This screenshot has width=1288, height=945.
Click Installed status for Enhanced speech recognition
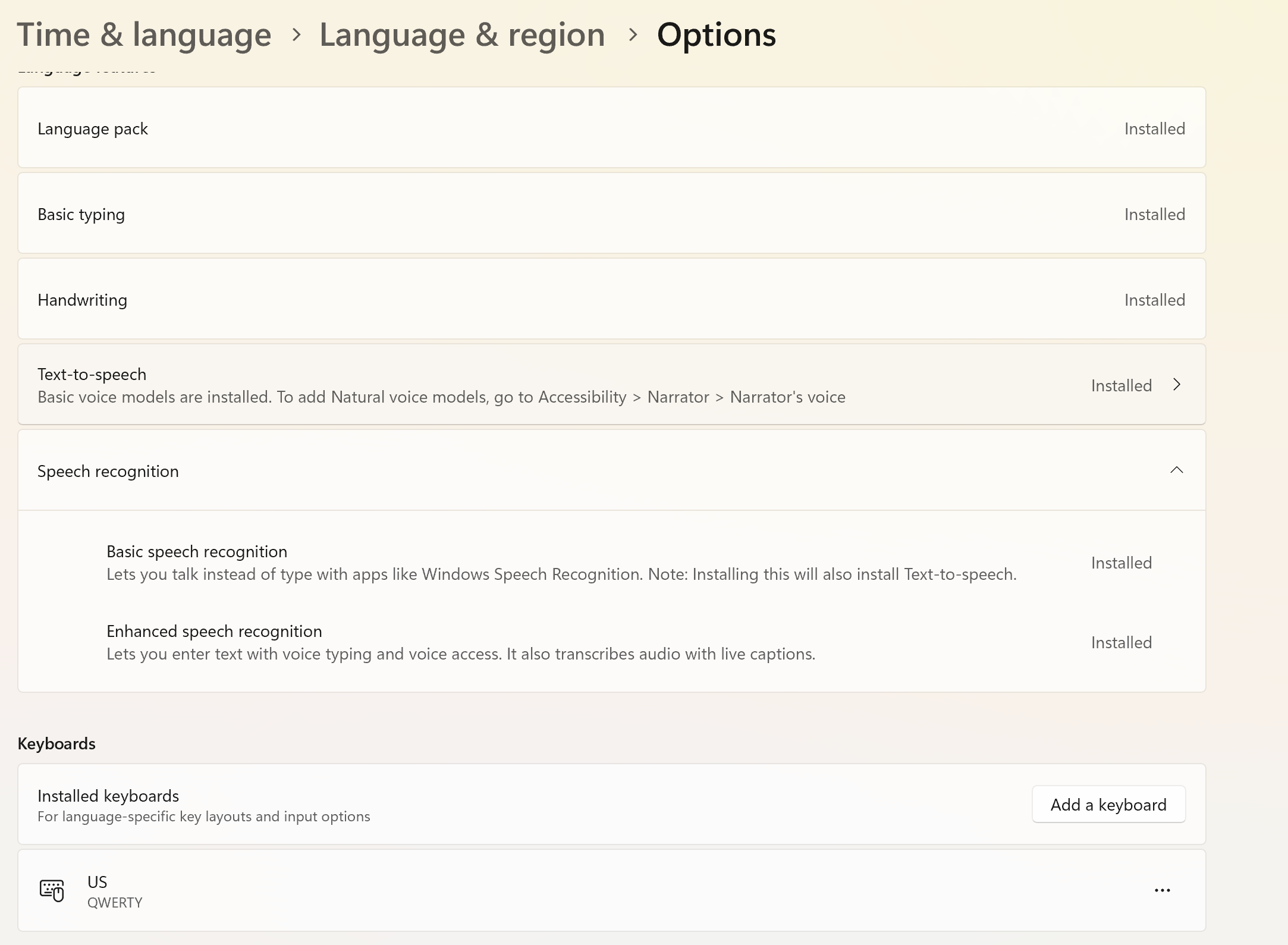tap(1121, 642)
